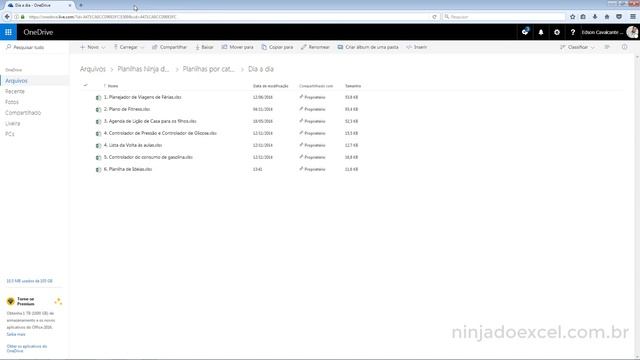Click Excel icon of 2. Plano de Fitness
The image size is (640, 360).
[98, 109]
